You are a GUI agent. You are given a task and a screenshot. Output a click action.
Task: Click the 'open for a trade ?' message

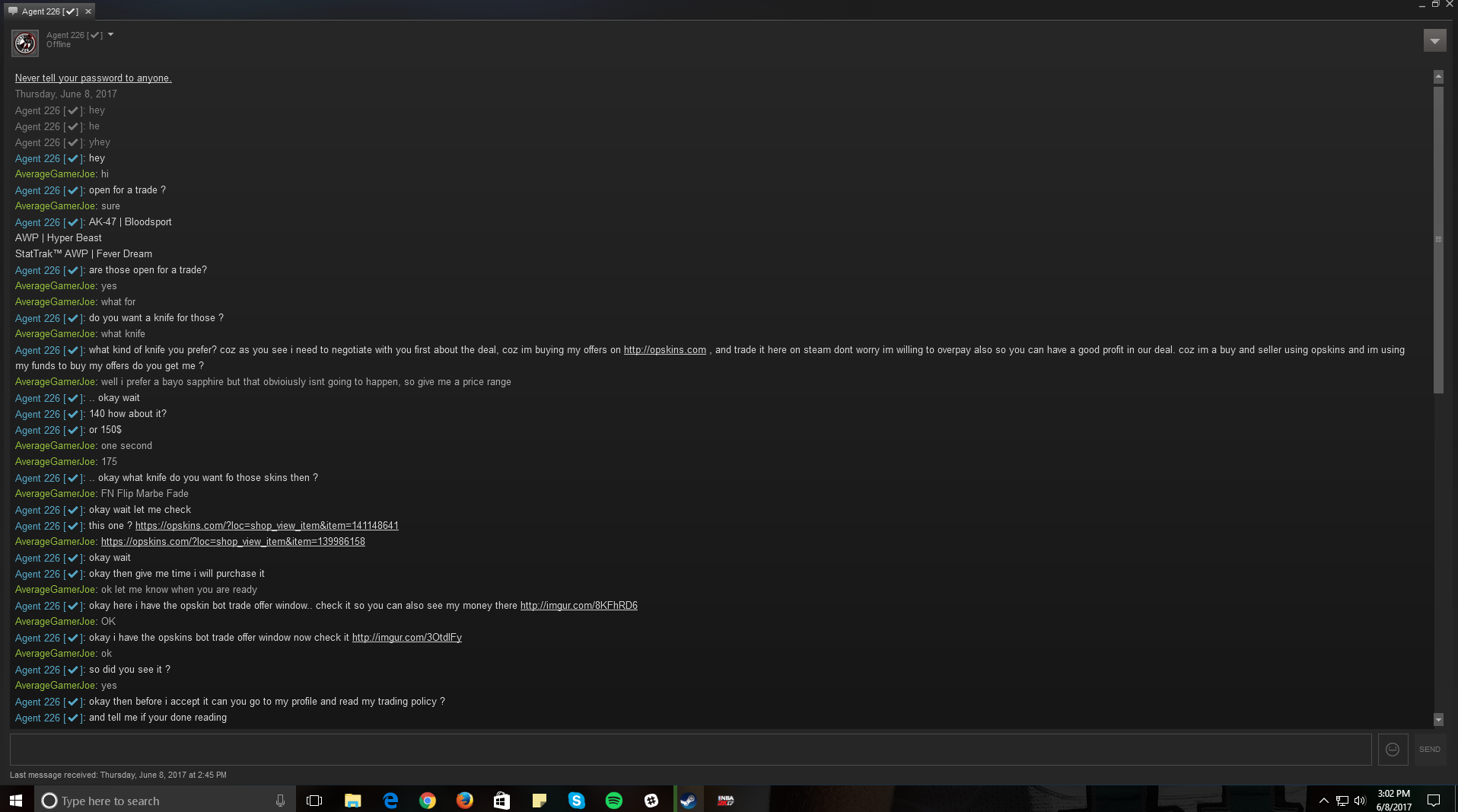coord(127,190)
